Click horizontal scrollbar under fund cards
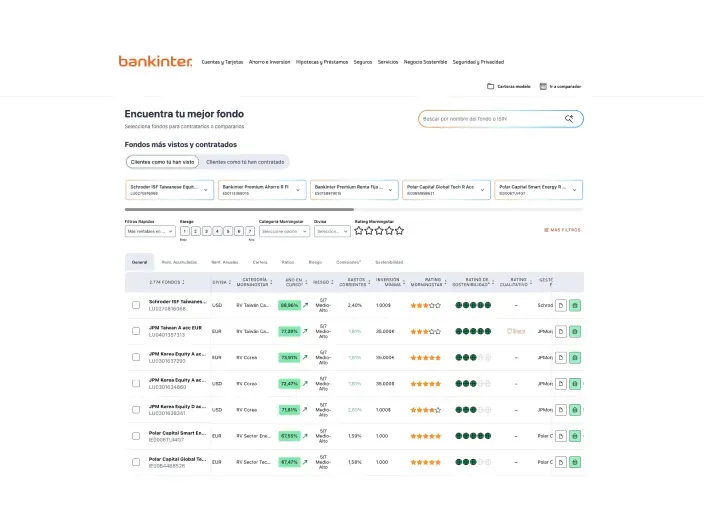Image resolution: width=704 pixels, height=528 pixels. click(x=239, y=209)
